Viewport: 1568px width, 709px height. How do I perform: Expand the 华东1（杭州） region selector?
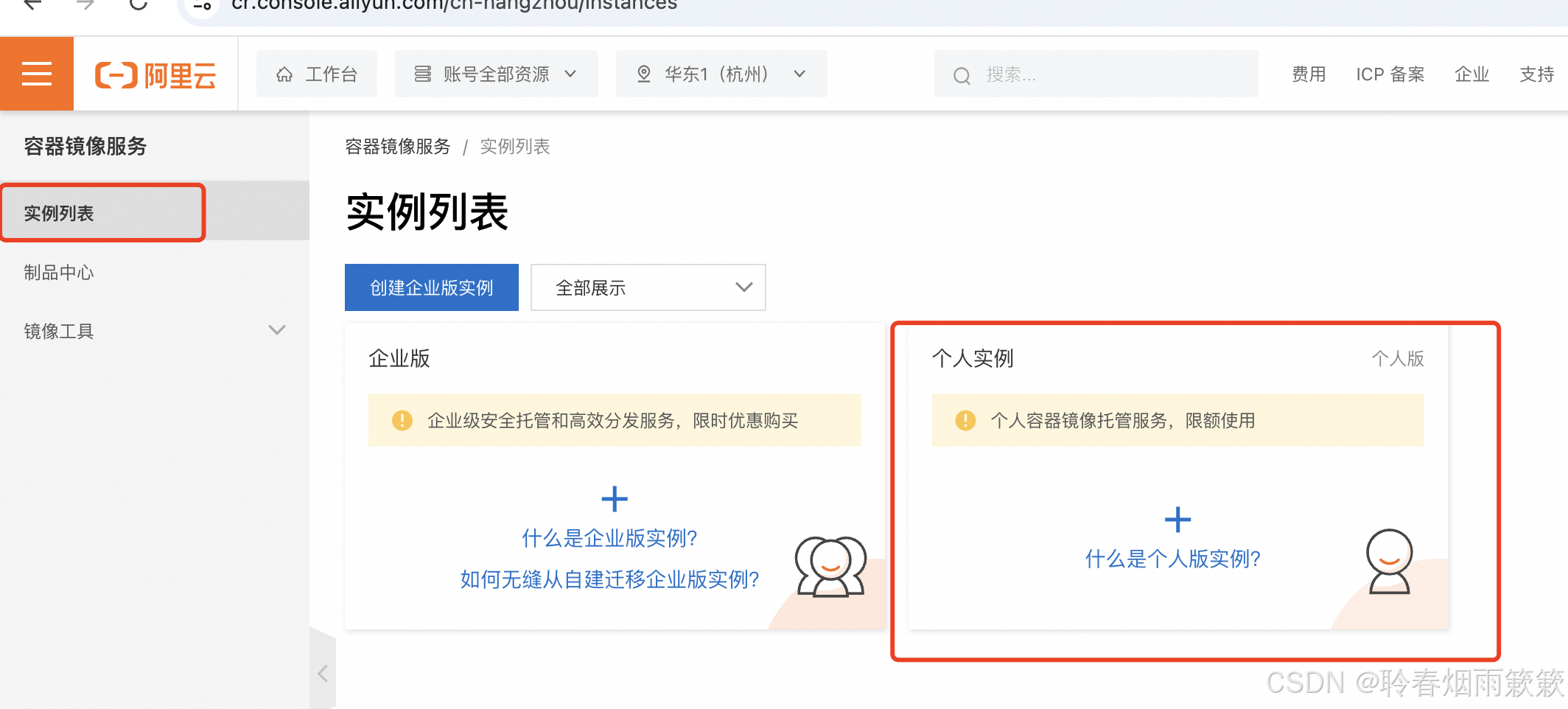point(721,74)
